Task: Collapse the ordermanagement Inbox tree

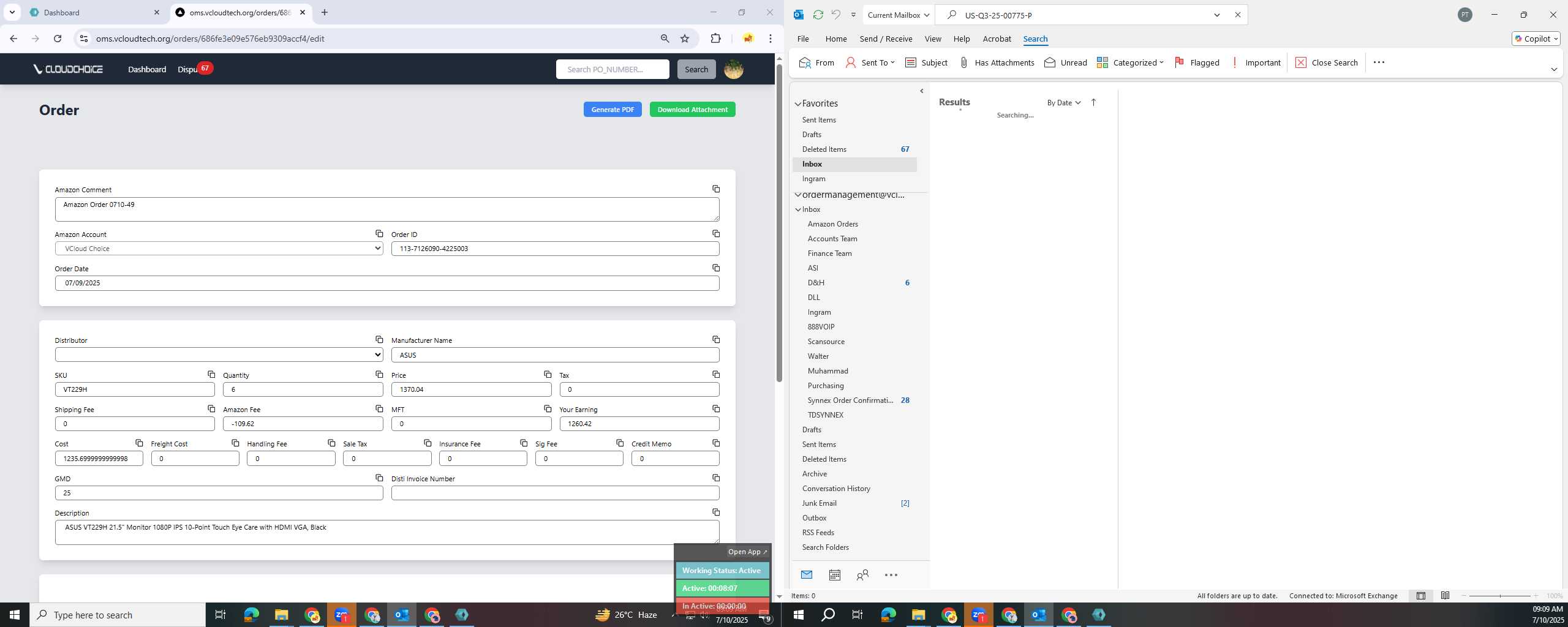Action: [x=798, y=209]
